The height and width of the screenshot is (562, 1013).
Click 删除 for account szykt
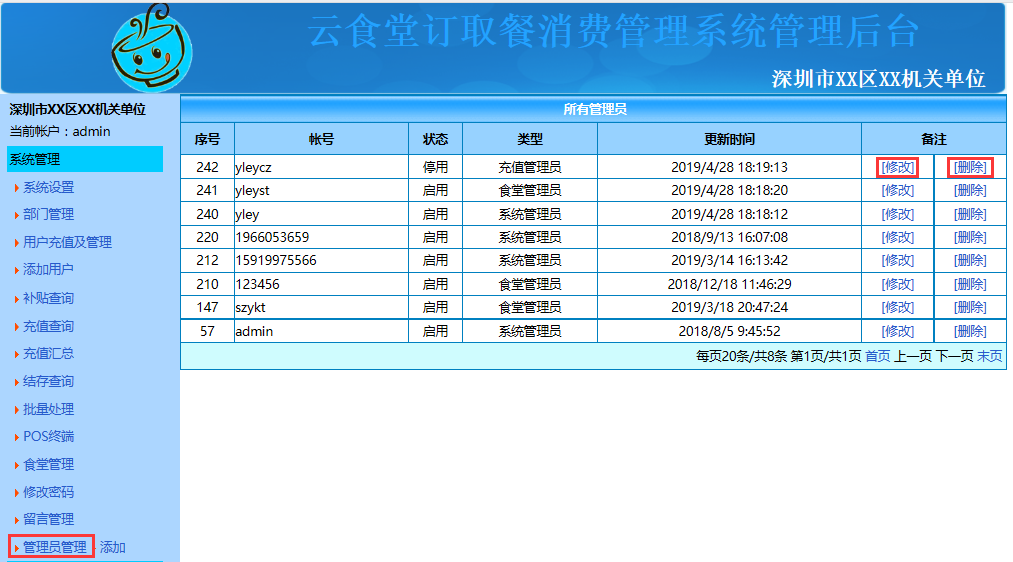(970, 307)
